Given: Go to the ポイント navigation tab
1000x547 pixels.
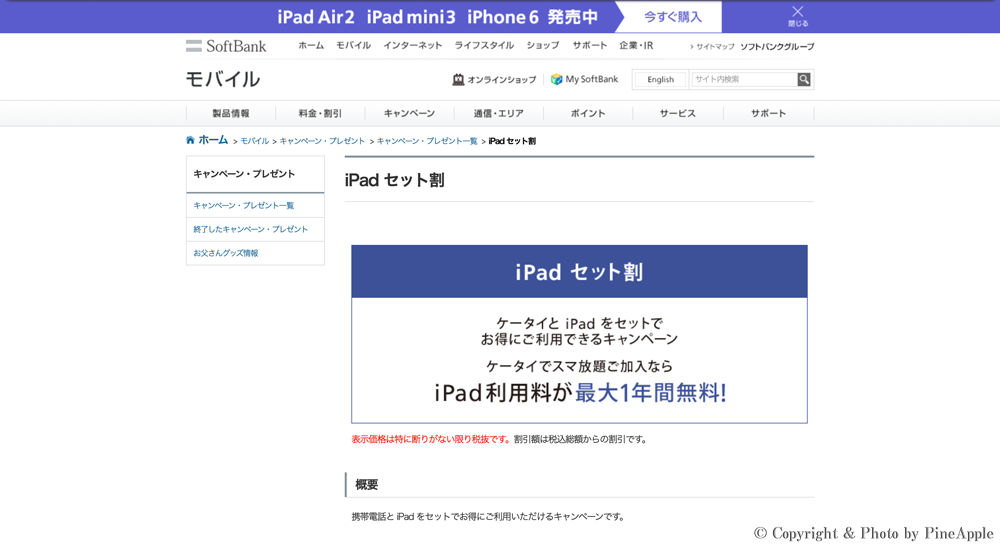Looking at the screenshot, I should click(x=588, y=114).
